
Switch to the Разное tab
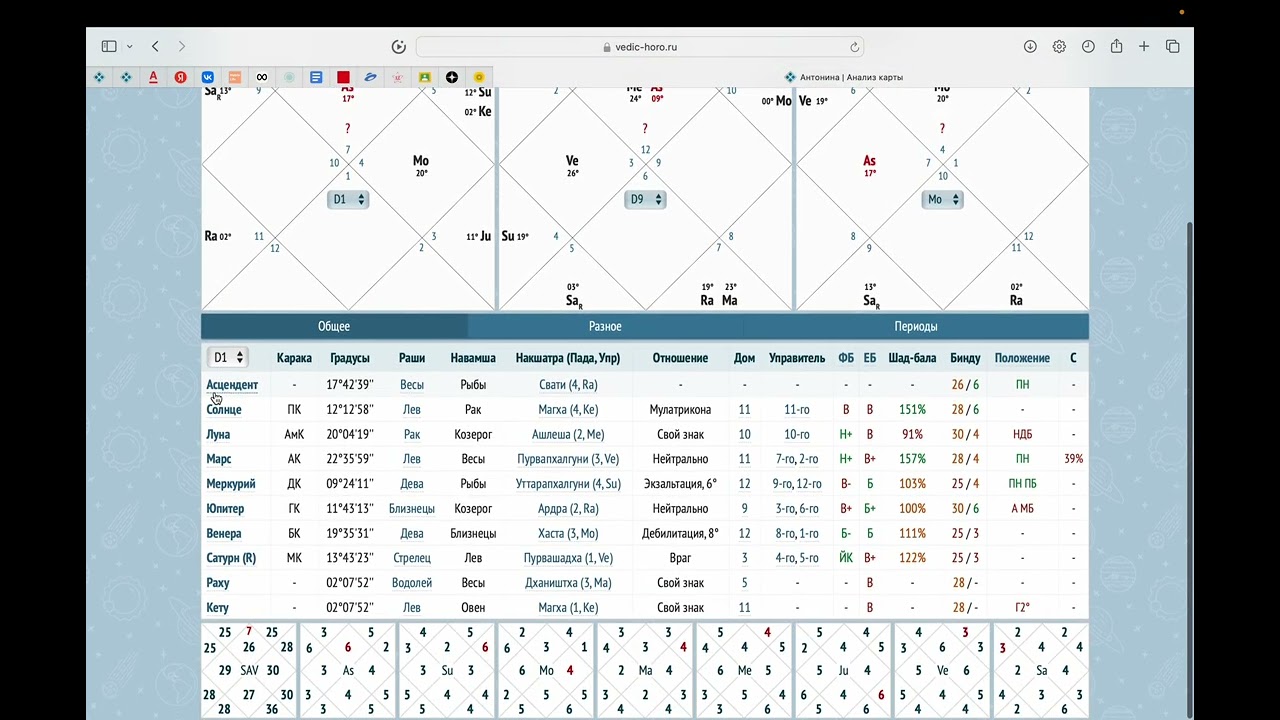(605, 326)
